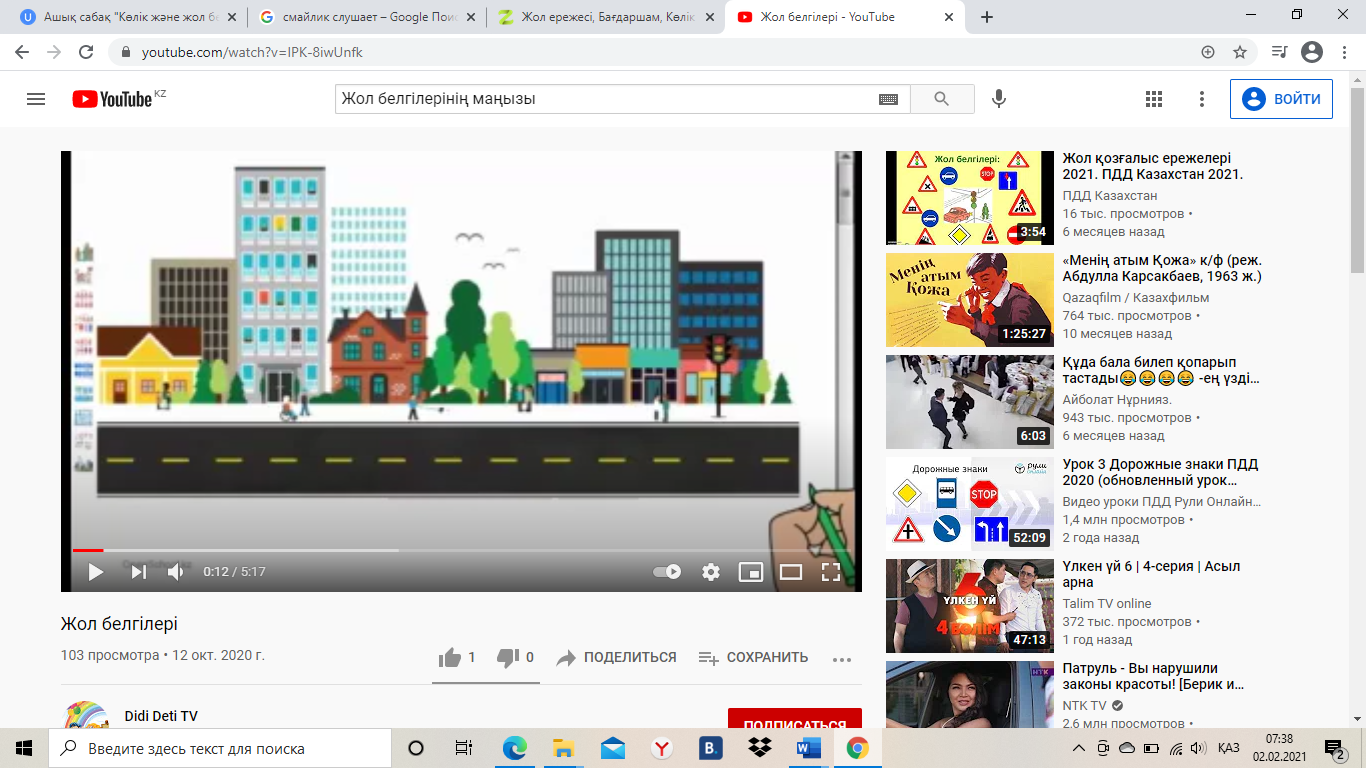This screenshot has width=1366, height=768.
Task: Open YouTube settings three-dot menu in header
Action: coord(1202,99)
